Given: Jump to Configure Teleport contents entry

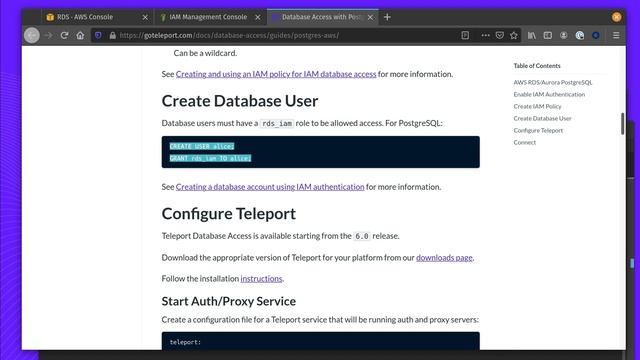Looking at the screenshot, I should click(538, 130).
